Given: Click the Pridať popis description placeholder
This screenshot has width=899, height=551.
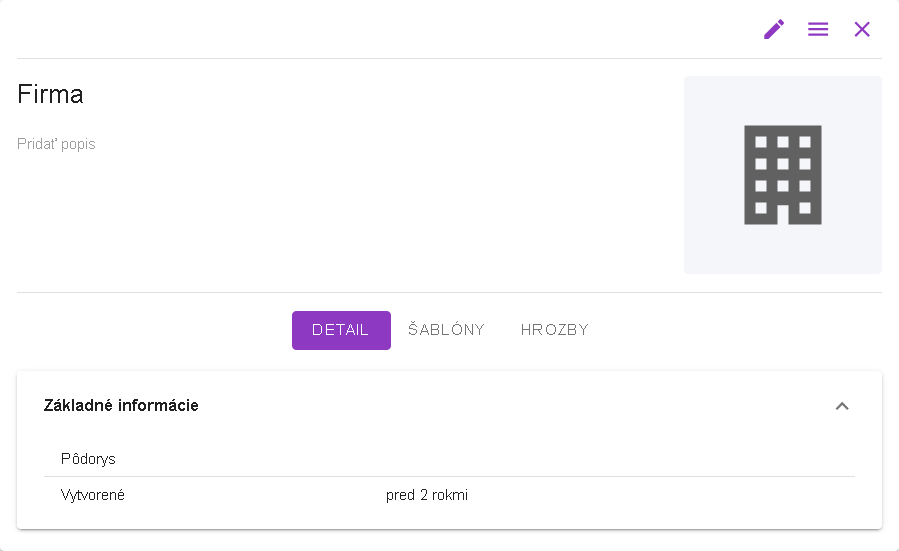Looking at the screenshot, I should tap(57, 144).
